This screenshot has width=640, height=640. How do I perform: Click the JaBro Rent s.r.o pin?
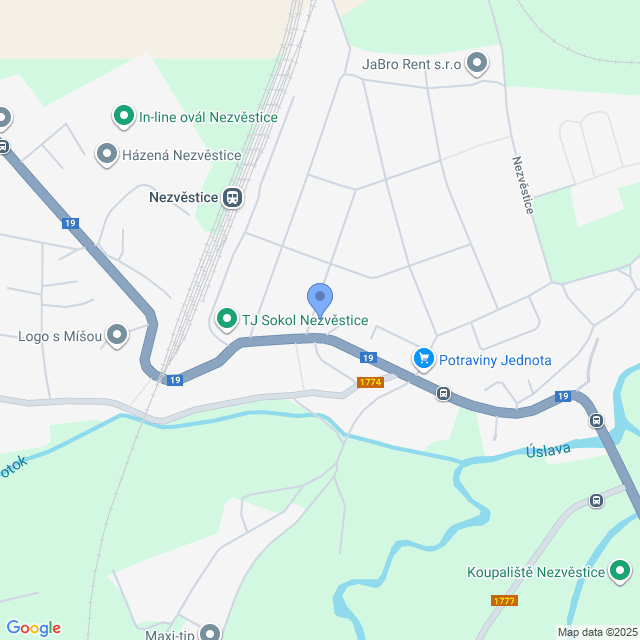pyautogui.click(x=477, y=63)
